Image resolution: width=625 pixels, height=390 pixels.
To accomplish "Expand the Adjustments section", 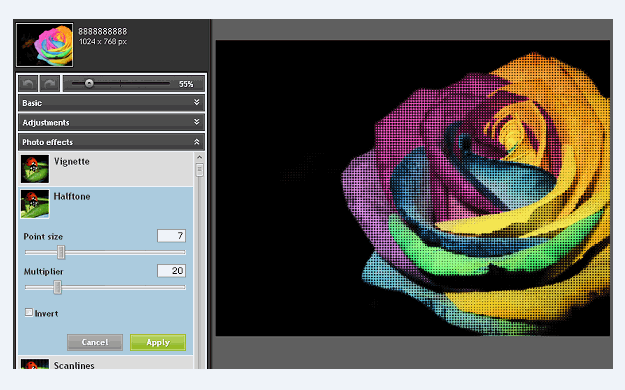I will point(112,122).
